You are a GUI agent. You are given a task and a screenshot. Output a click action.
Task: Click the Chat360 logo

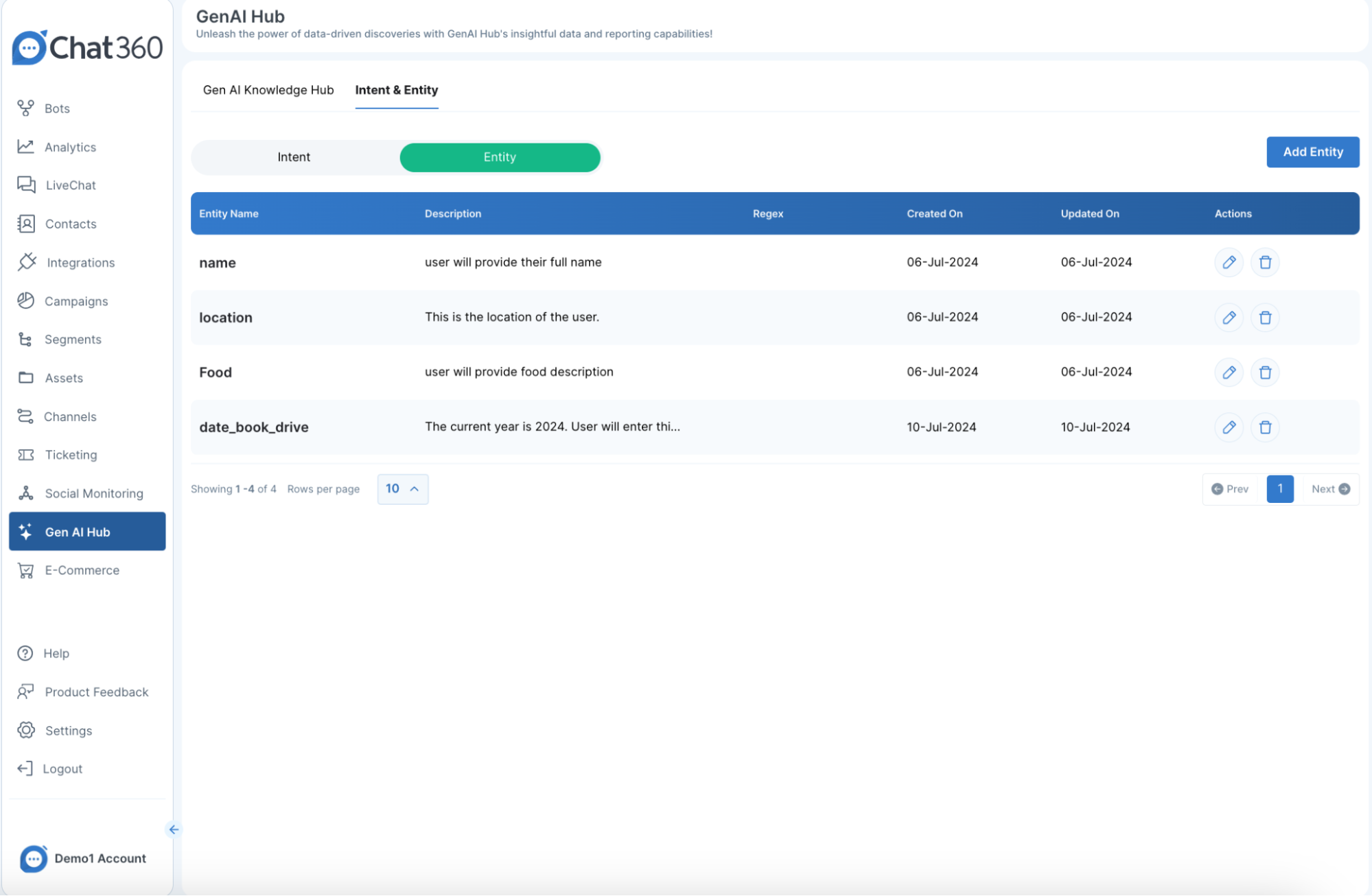click(87, 47)
